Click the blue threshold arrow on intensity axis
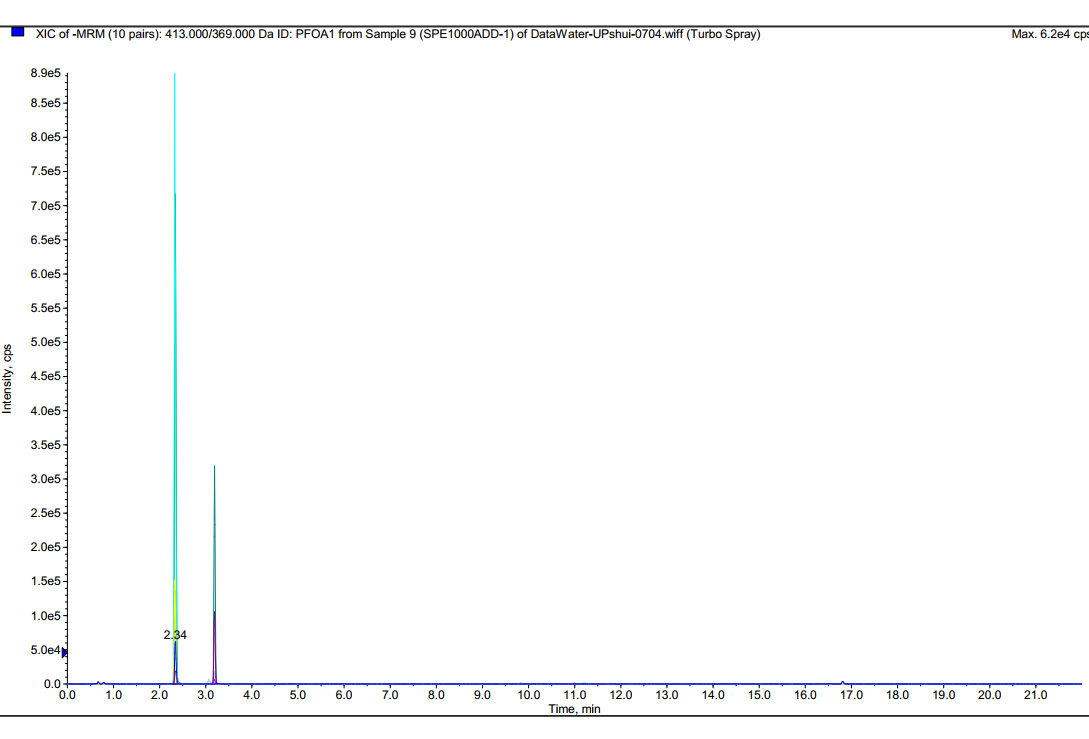 (x=65, y=652)
